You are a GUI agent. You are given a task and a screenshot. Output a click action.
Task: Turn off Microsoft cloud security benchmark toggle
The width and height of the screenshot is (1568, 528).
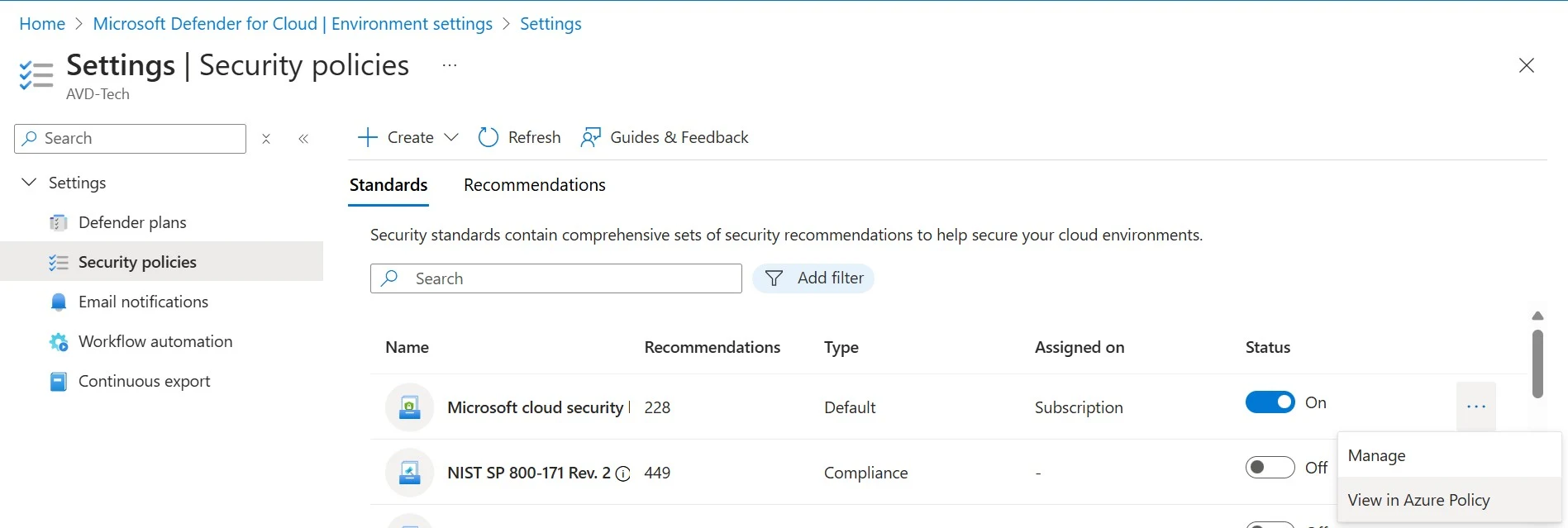(1270, 402)
